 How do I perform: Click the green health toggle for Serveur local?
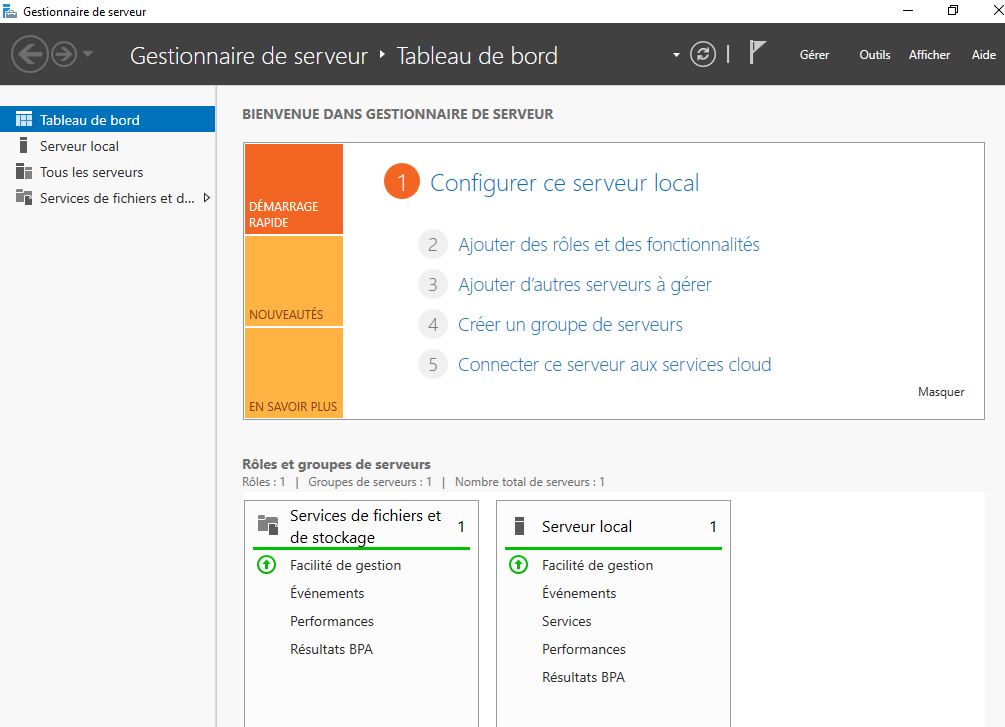518,565
